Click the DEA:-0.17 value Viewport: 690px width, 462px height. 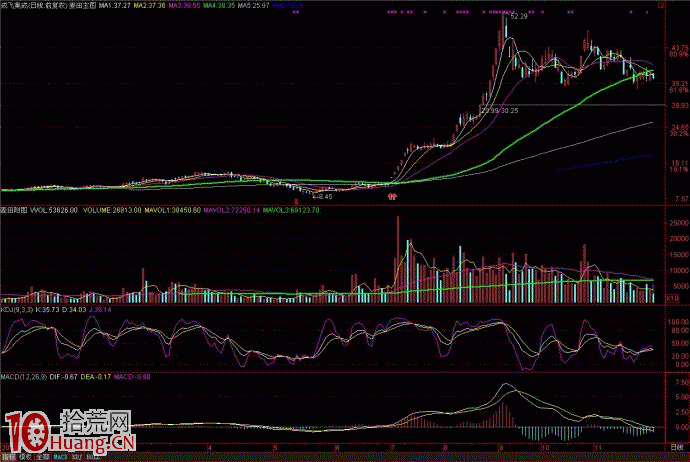96,377
